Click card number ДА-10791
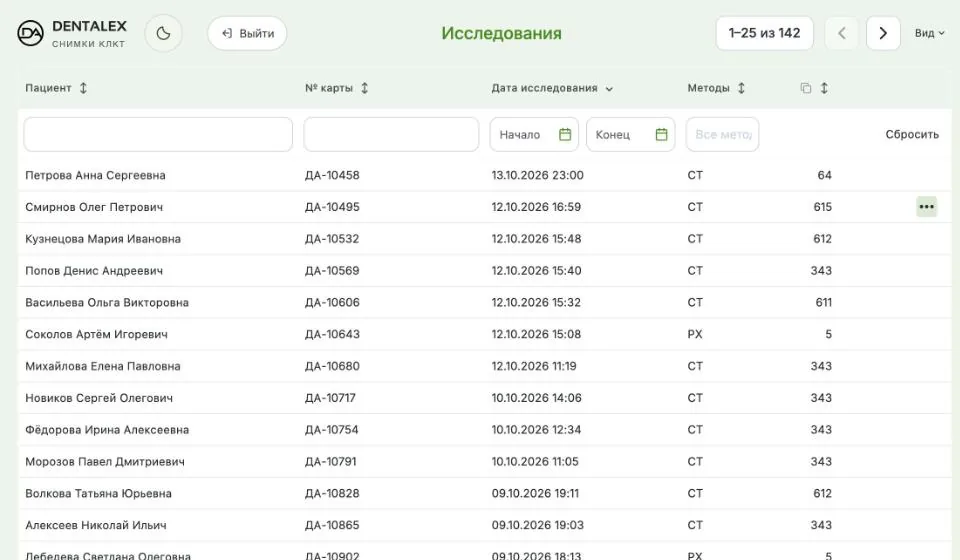The image size is (960, 560). [330, 461]
